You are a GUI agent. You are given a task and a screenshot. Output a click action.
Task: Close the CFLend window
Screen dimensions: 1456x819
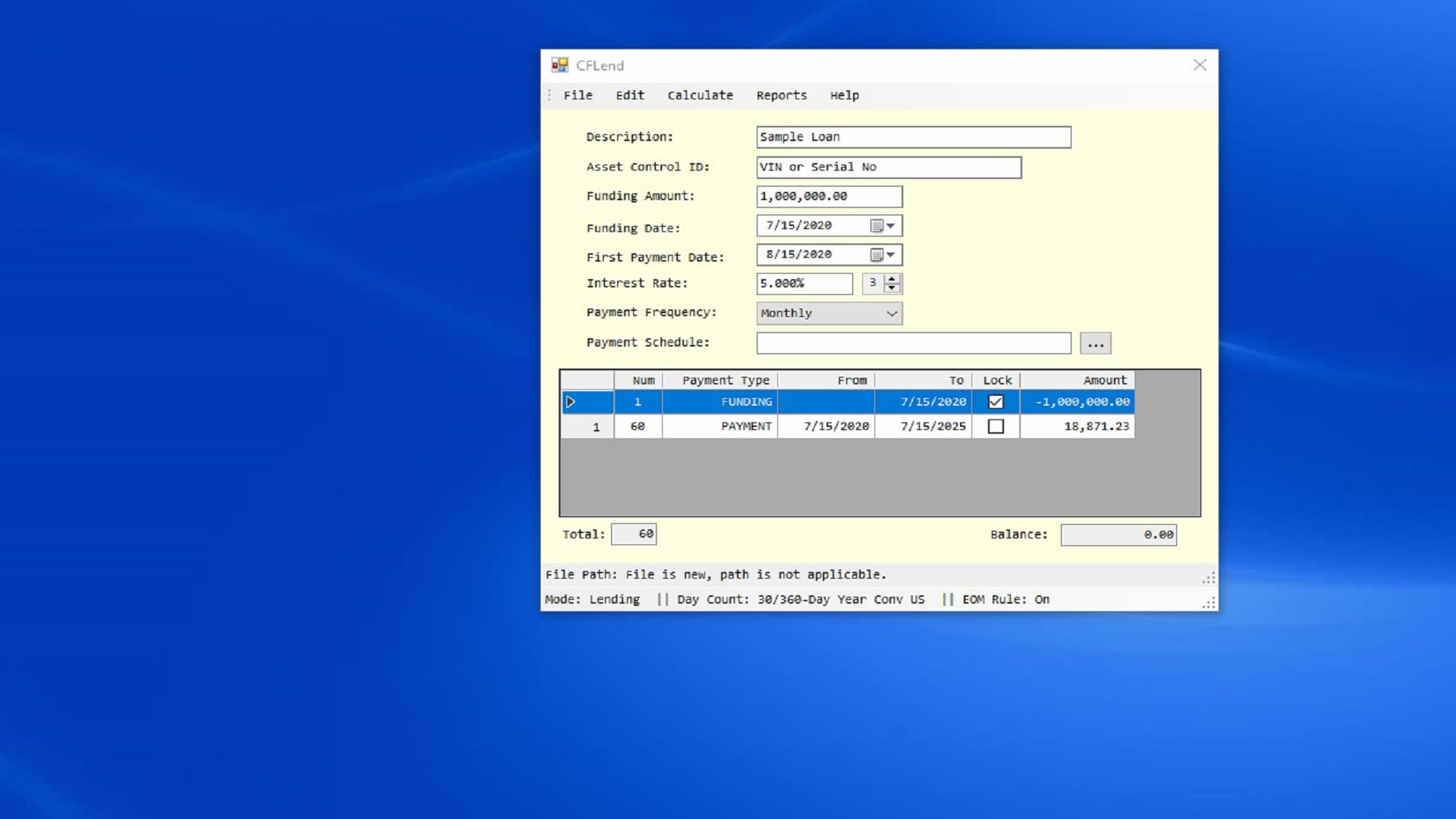tap(1200, 65)
